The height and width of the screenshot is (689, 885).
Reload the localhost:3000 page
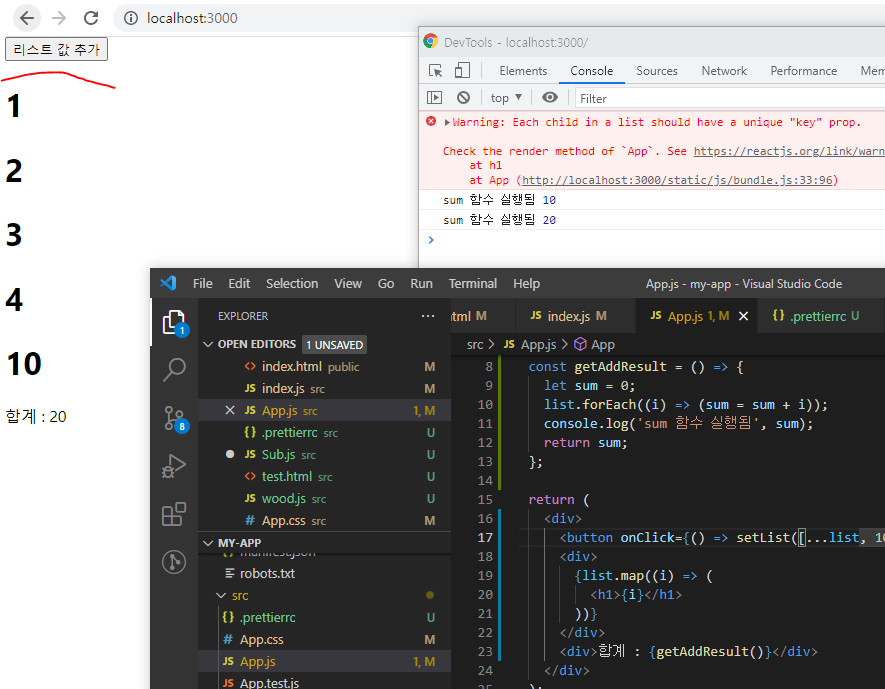91,18
